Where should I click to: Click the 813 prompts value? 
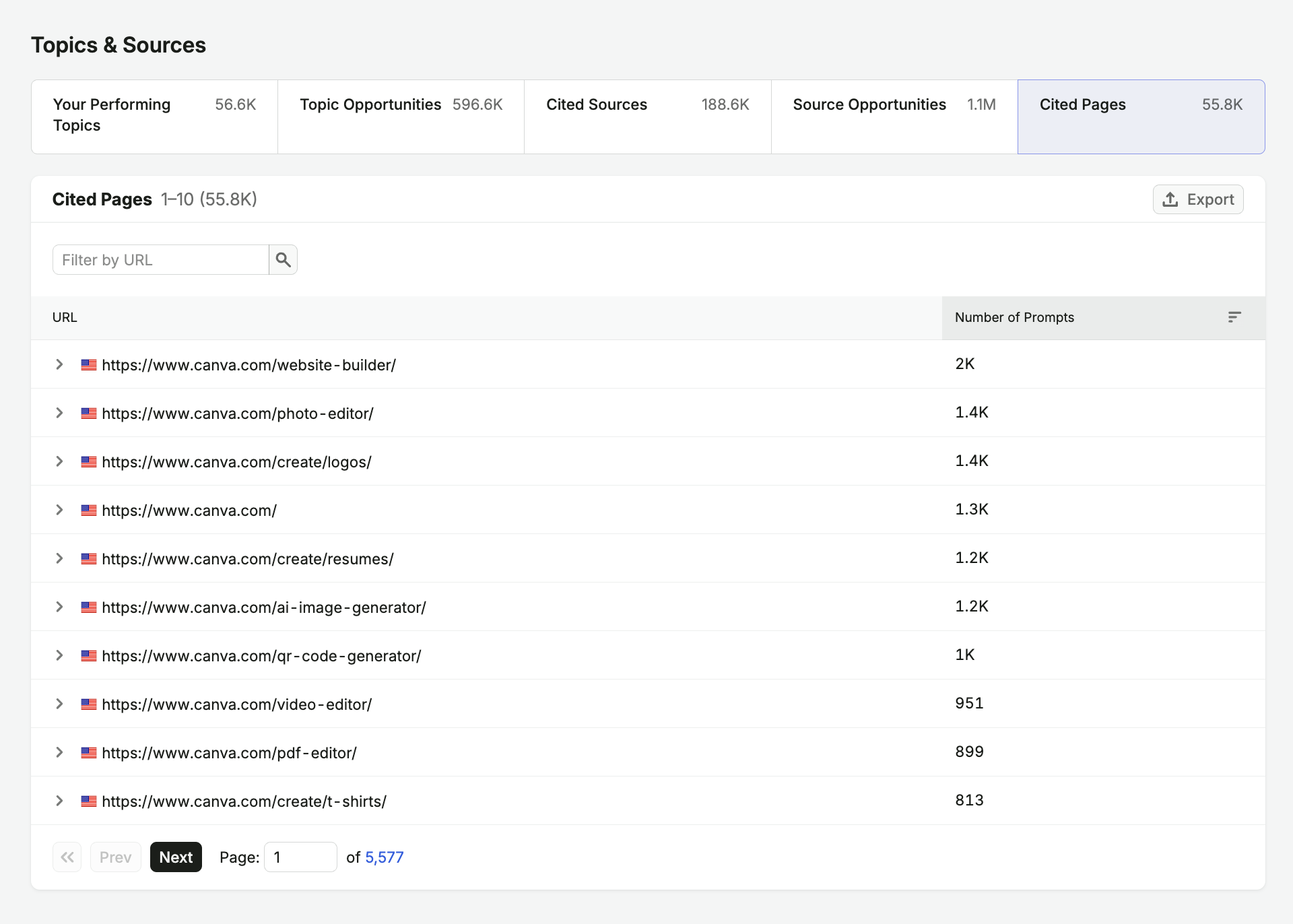pyautogui.click(x=970, y=800)
